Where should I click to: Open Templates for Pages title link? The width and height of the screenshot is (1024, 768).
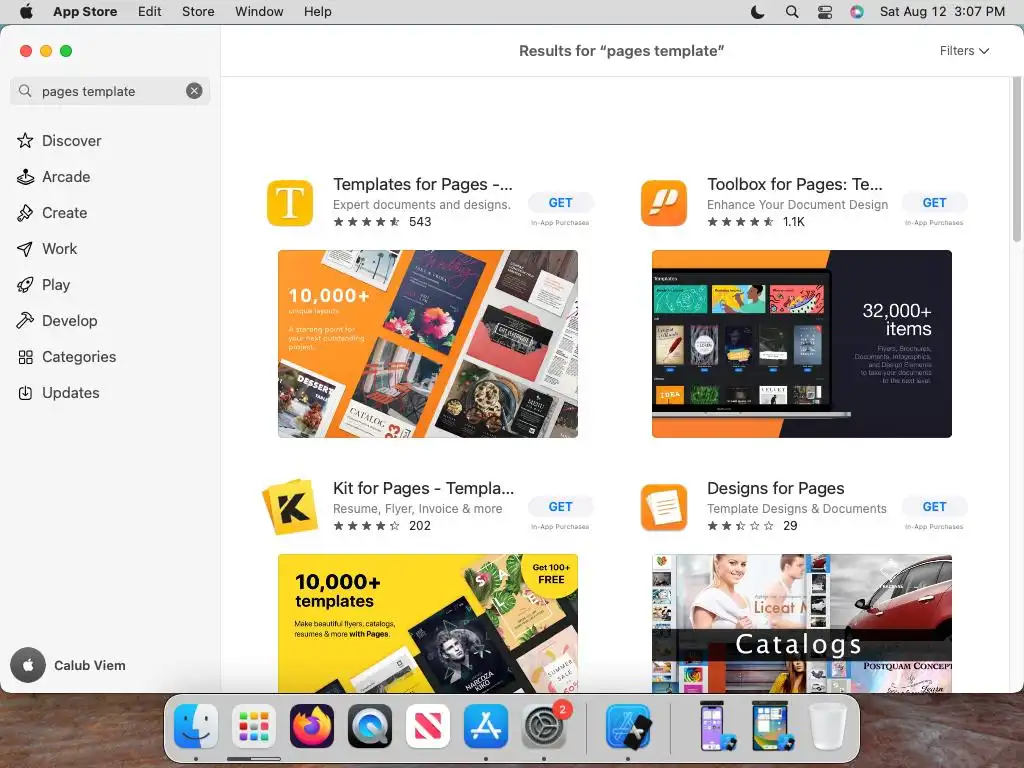423,184
